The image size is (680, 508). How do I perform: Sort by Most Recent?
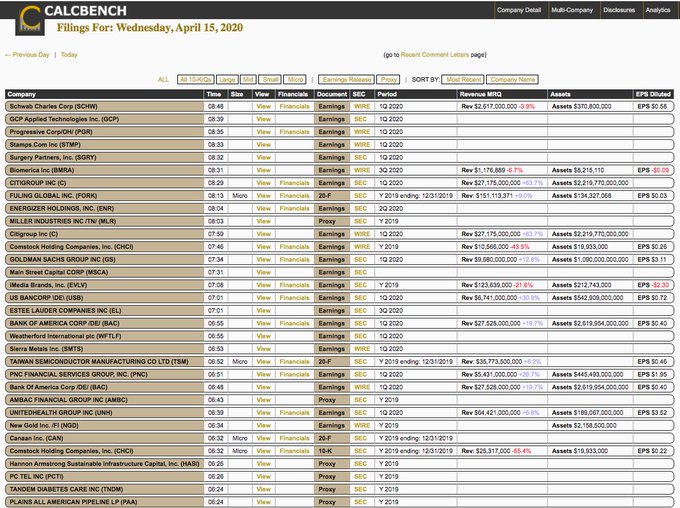tap(463, 79)
